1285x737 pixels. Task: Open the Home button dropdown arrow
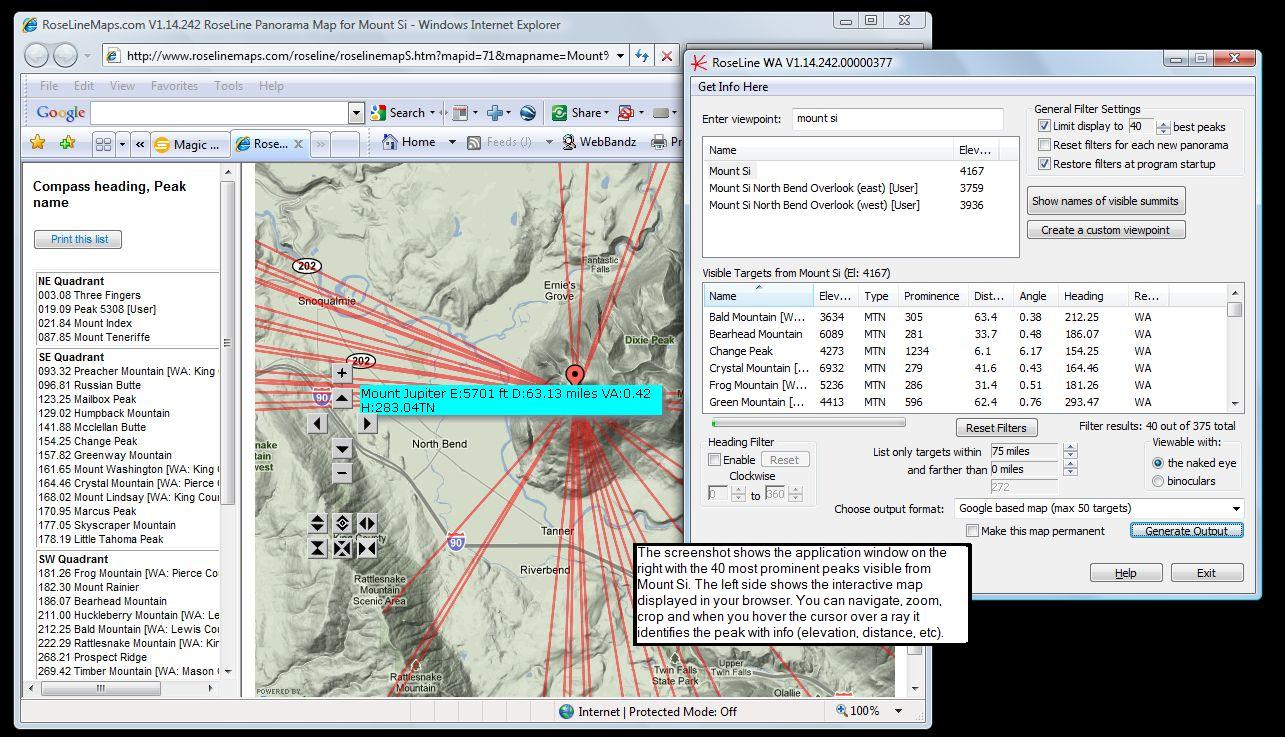[452, 143]
